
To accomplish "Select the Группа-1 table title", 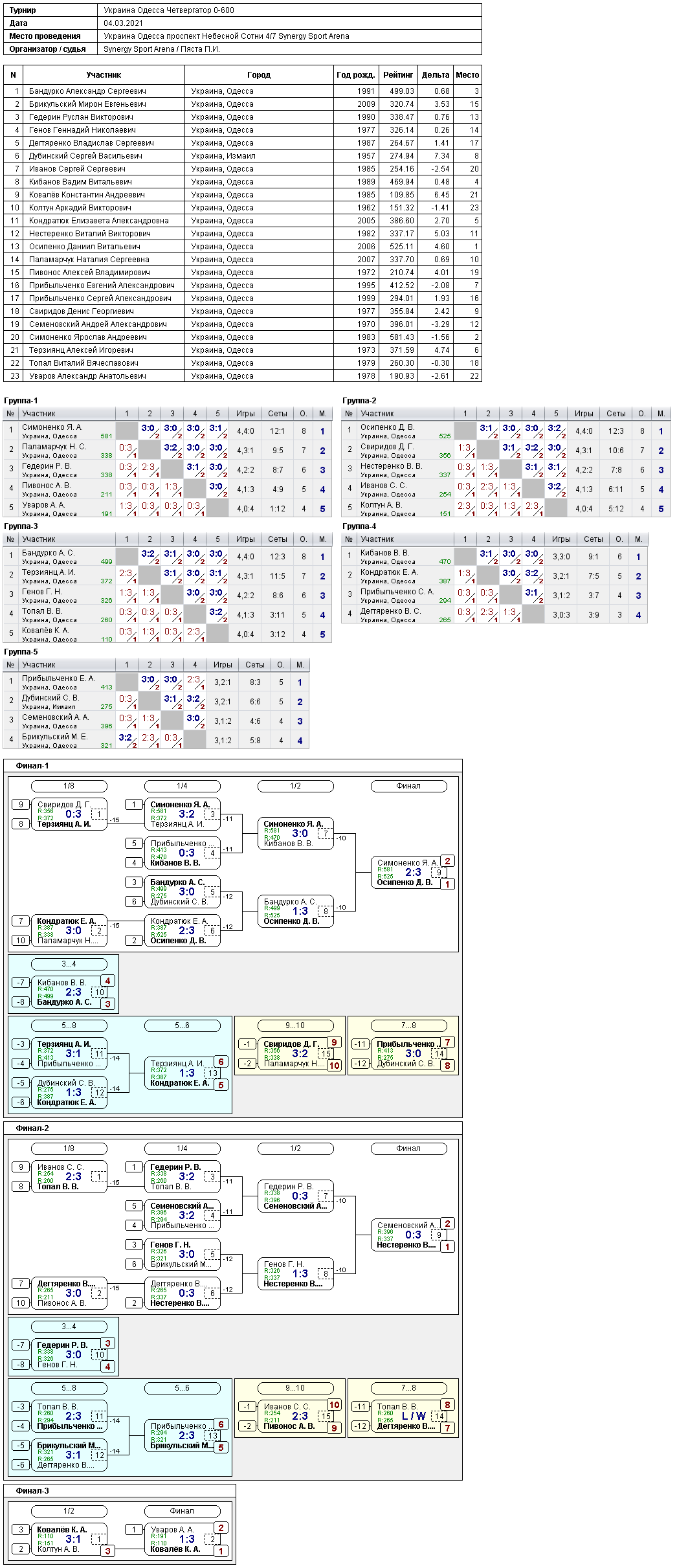I will [21, 401].
